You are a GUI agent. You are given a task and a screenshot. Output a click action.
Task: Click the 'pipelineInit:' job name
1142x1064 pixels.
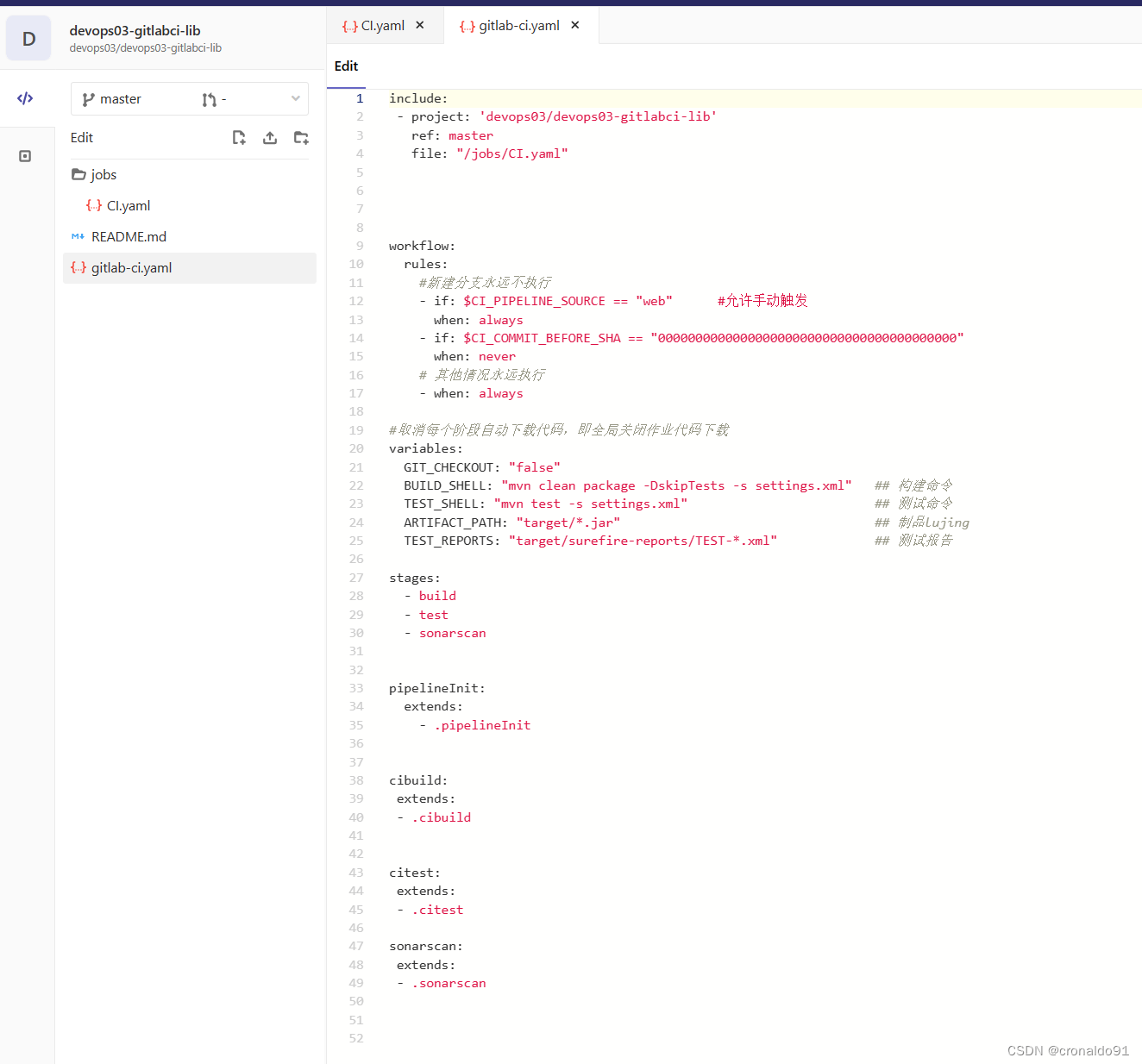437,688
